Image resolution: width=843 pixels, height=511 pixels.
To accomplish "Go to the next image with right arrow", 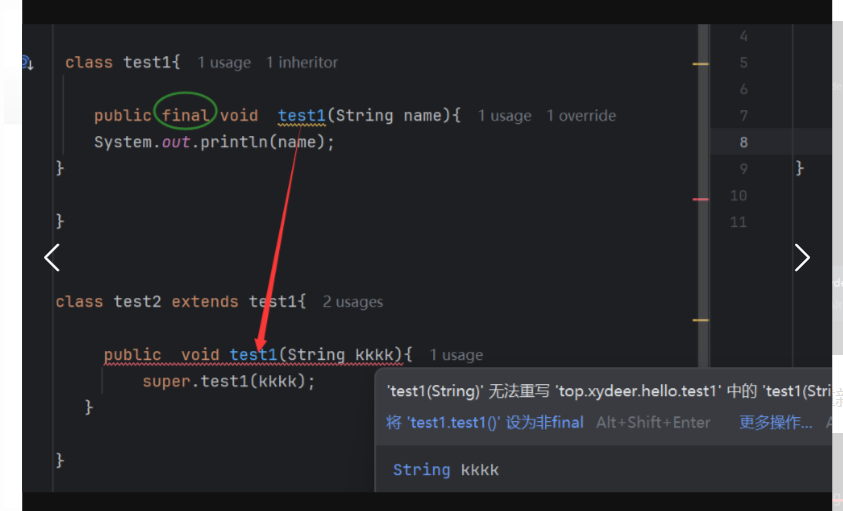I will pos(801,258).
